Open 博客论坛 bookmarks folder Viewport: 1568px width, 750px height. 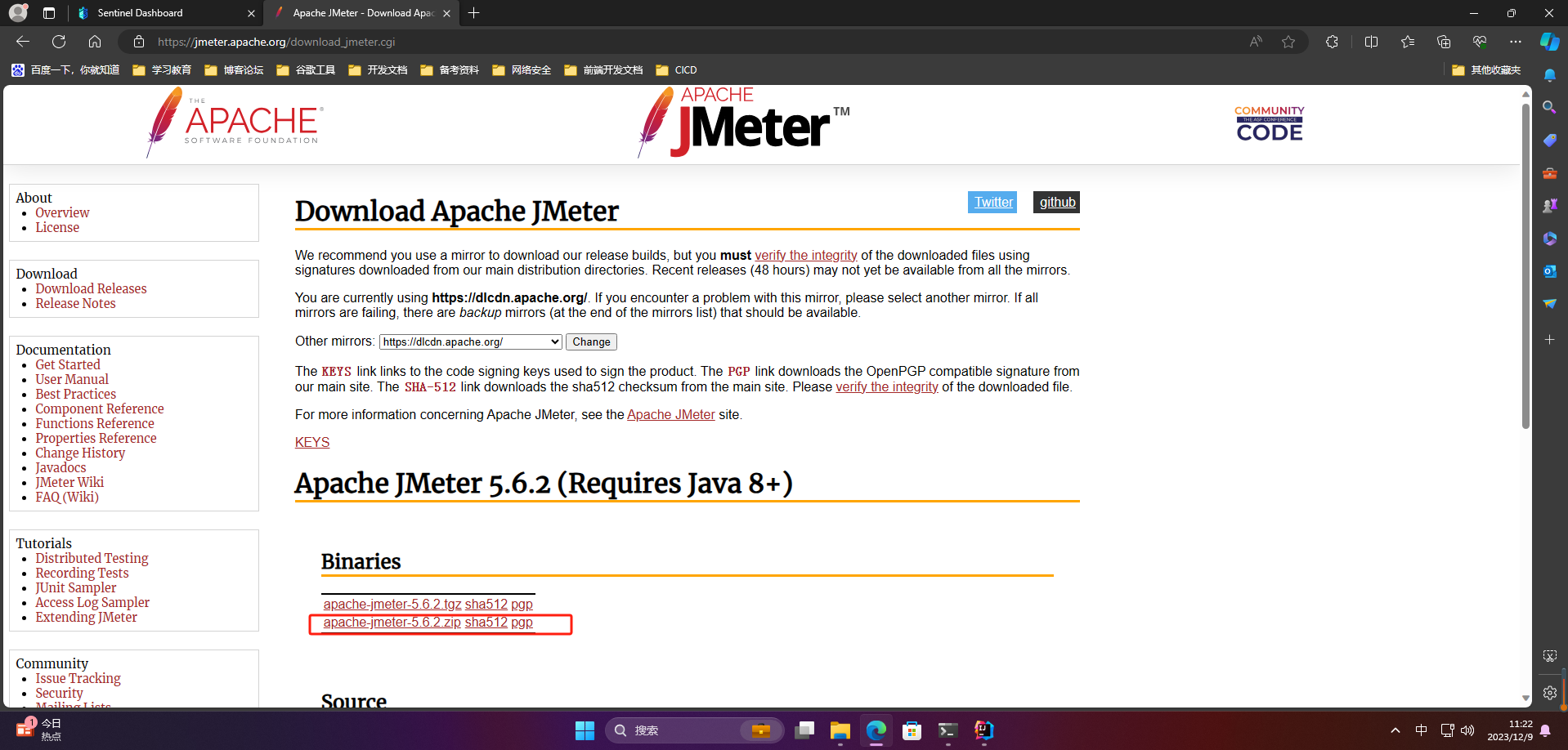234,70
